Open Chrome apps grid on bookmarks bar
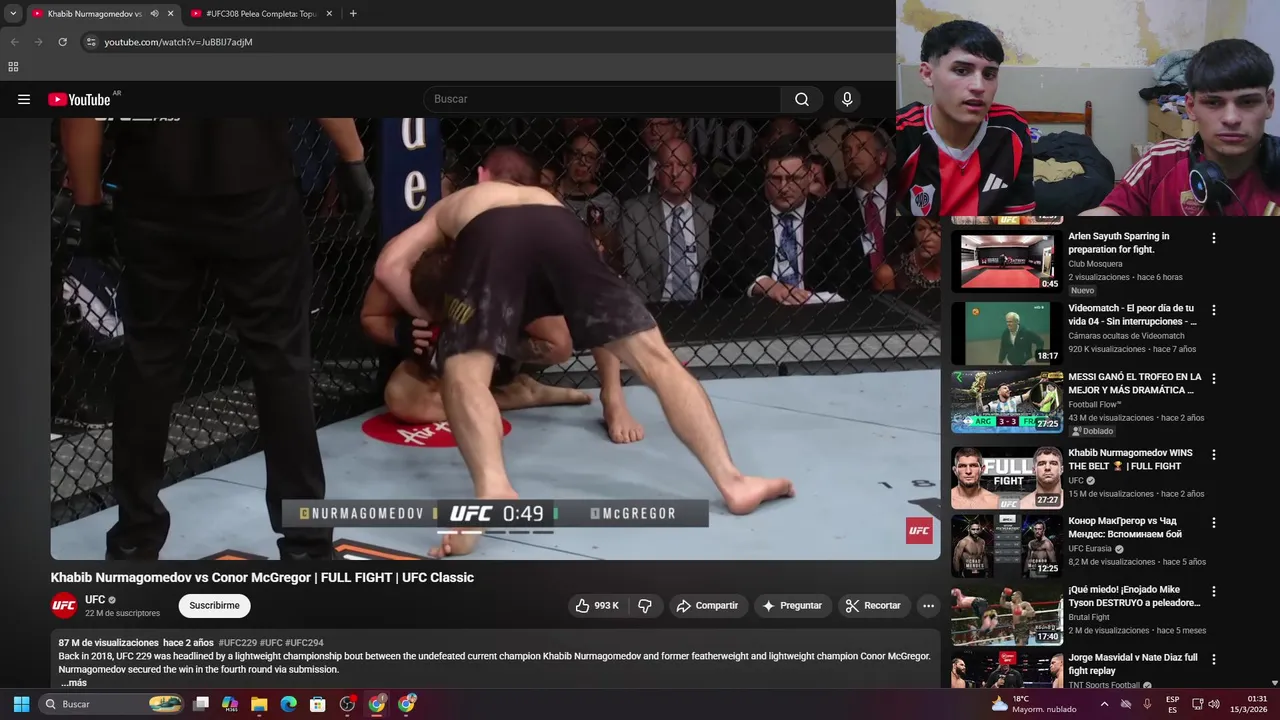This screenshot has height=720, width=1280. (x=13, y=67)
